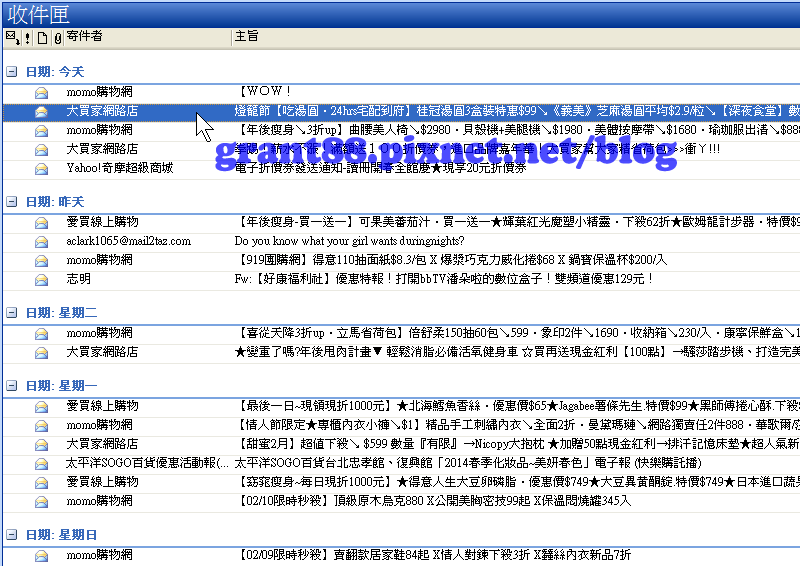
Task: Sort by the attachment paperclip column header
Action: coord(58,38)
